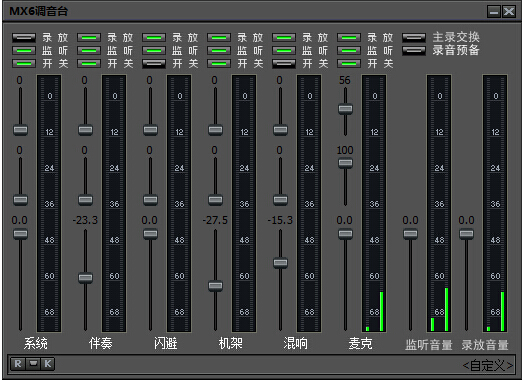This screenshot has height=380, width=523.
Task: Click the 混响 channel's middle small slider knob
Action: pos(281,200)
